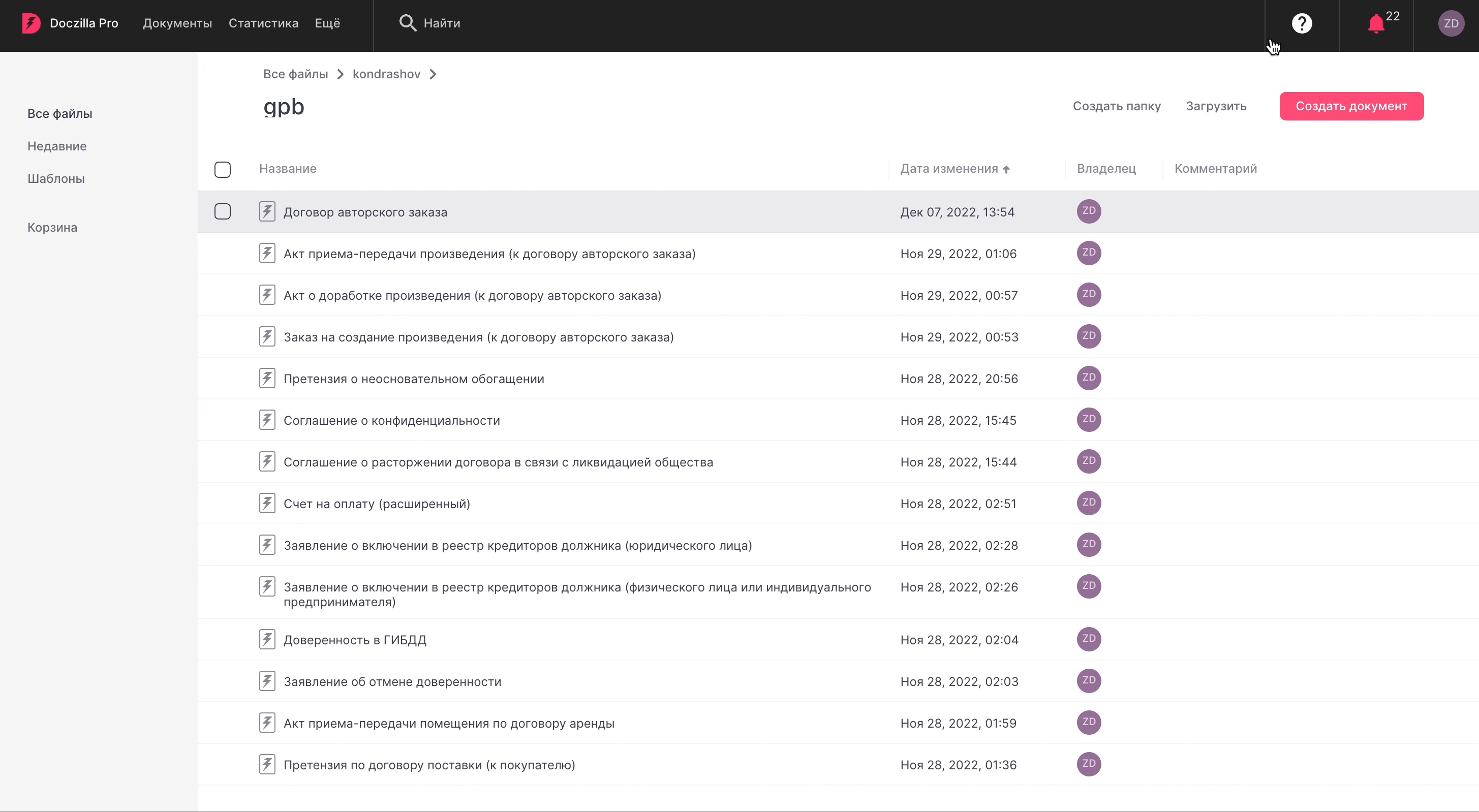Image resolution: width=1479 pixels, height=812 pixels.
Task: Open Акт приема-передачи помещения по договору аренды
Action: coord(449,723)
